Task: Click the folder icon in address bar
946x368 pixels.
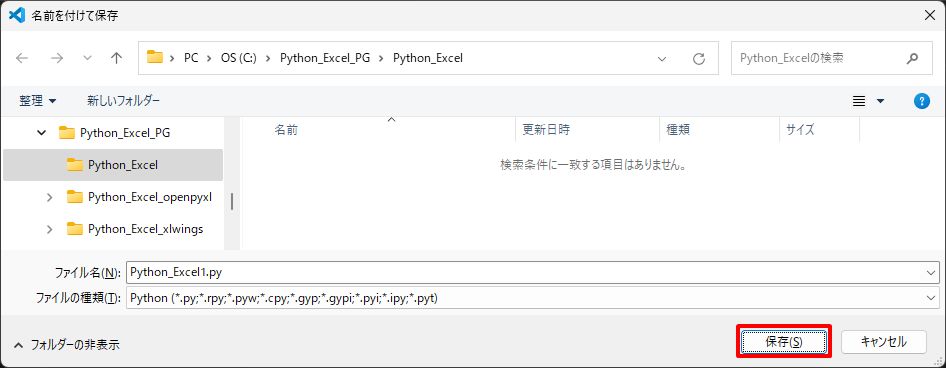Action: [x=156, y=58]
